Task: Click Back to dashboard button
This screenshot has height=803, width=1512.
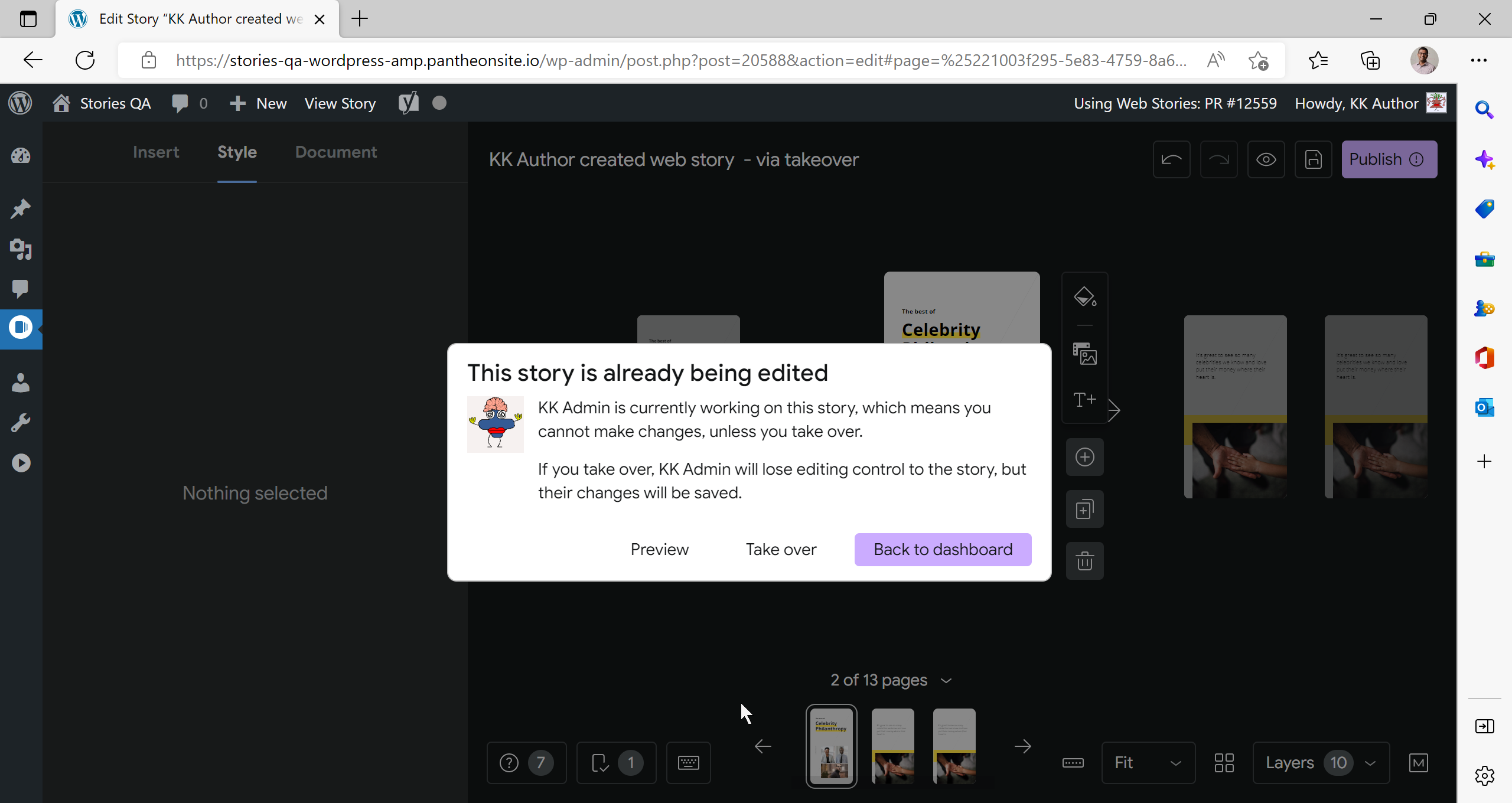Action: [x=943, y=550]
